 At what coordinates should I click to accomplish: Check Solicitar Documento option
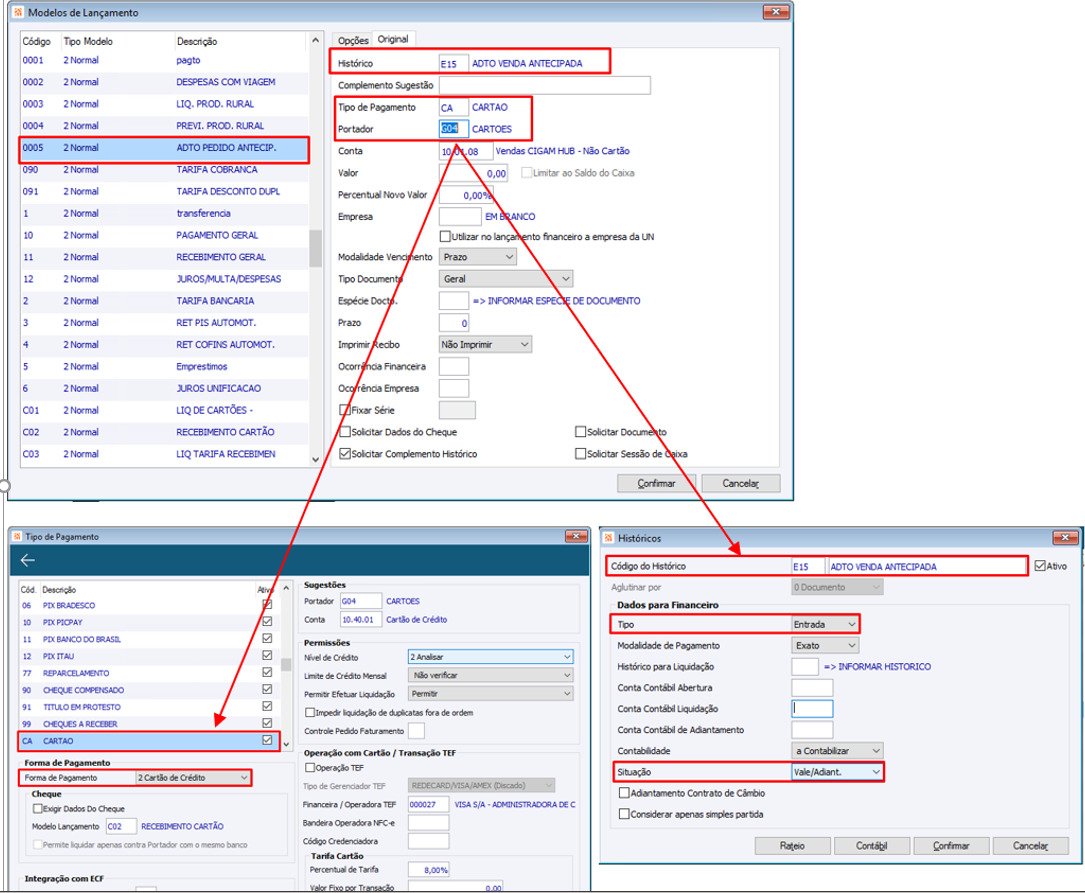(x=581, y=432)
